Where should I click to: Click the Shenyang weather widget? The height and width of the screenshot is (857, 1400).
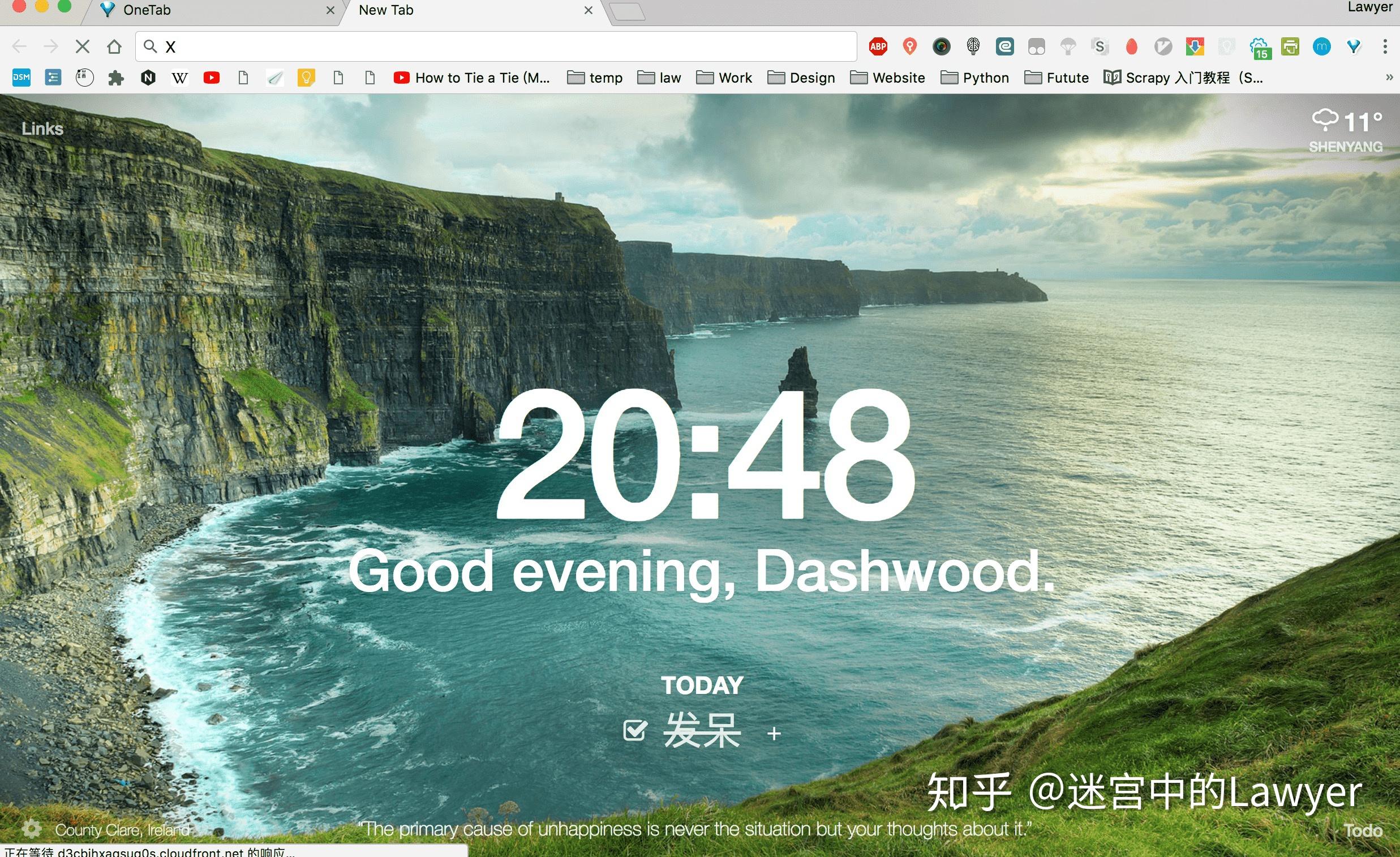pyautogui.click(x=1346, y=131)
